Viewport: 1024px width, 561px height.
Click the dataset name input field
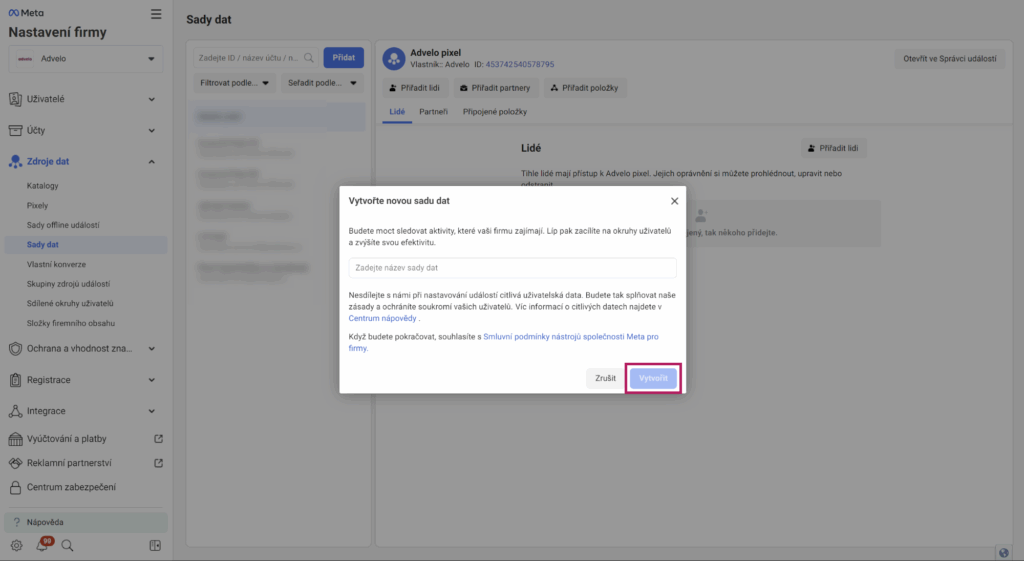(512, 268)
